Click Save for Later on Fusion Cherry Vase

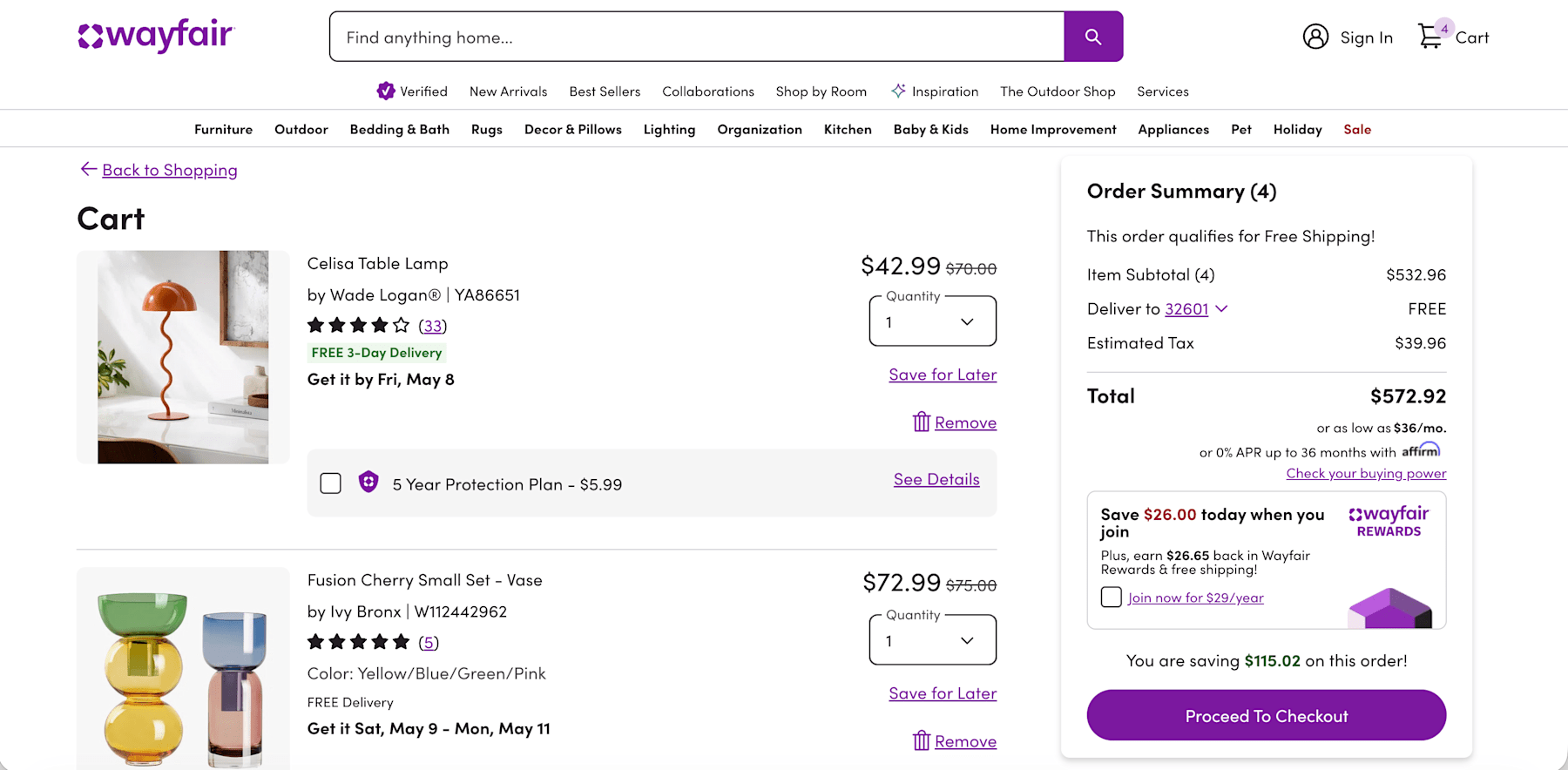[x=943, y=693]
